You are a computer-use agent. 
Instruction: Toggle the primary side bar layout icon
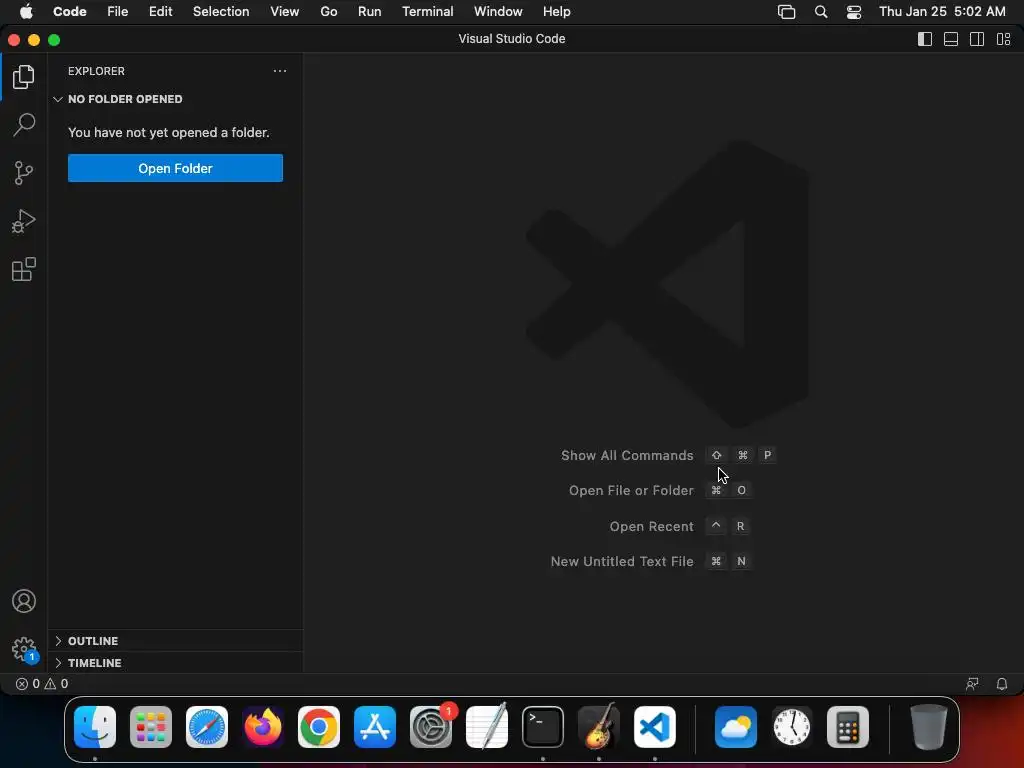click(925, 39)
